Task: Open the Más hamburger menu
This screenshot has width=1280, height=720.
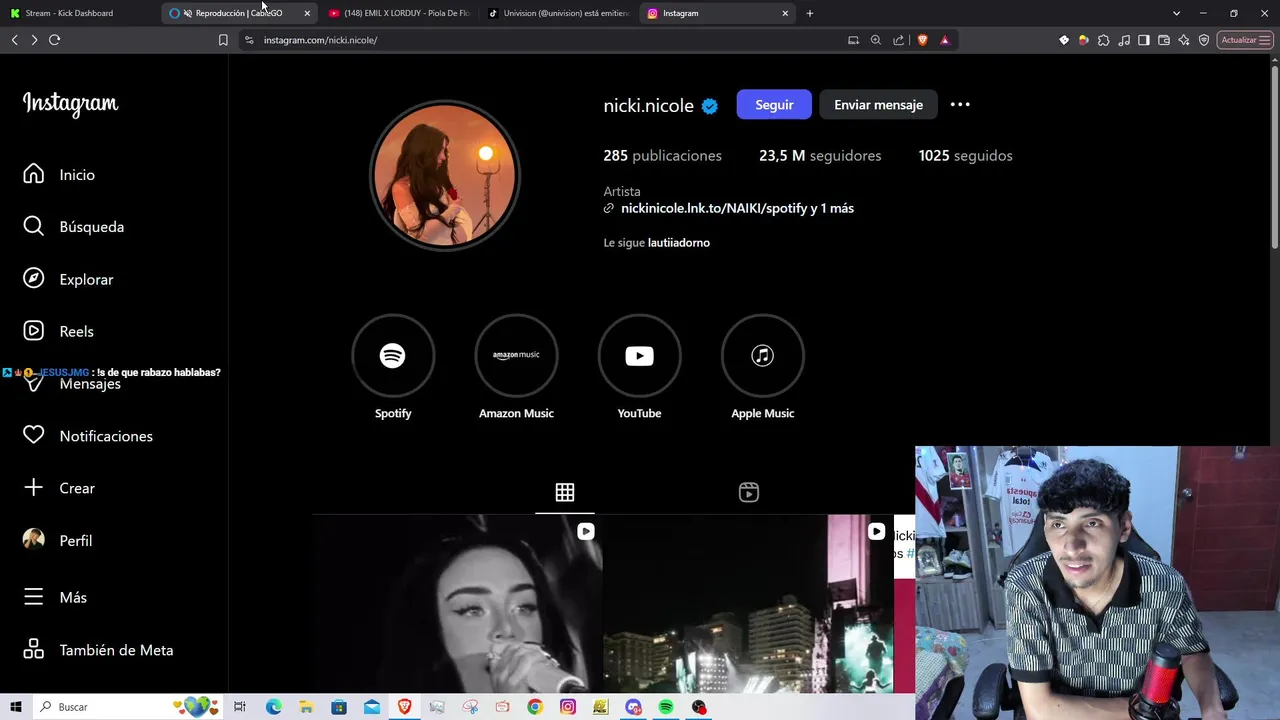Action: coord(34,597)
